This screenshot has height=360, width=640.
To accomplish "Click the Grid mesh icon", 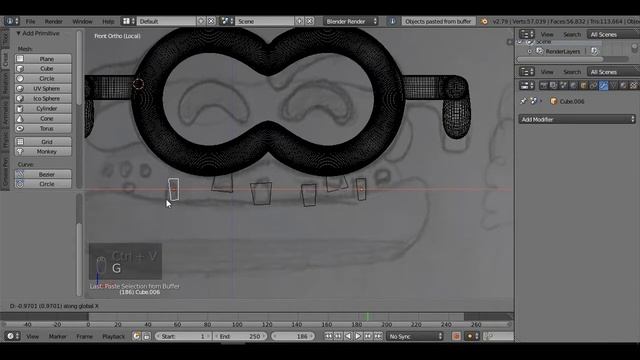I will pyautogui.click(x=20, y=142).
